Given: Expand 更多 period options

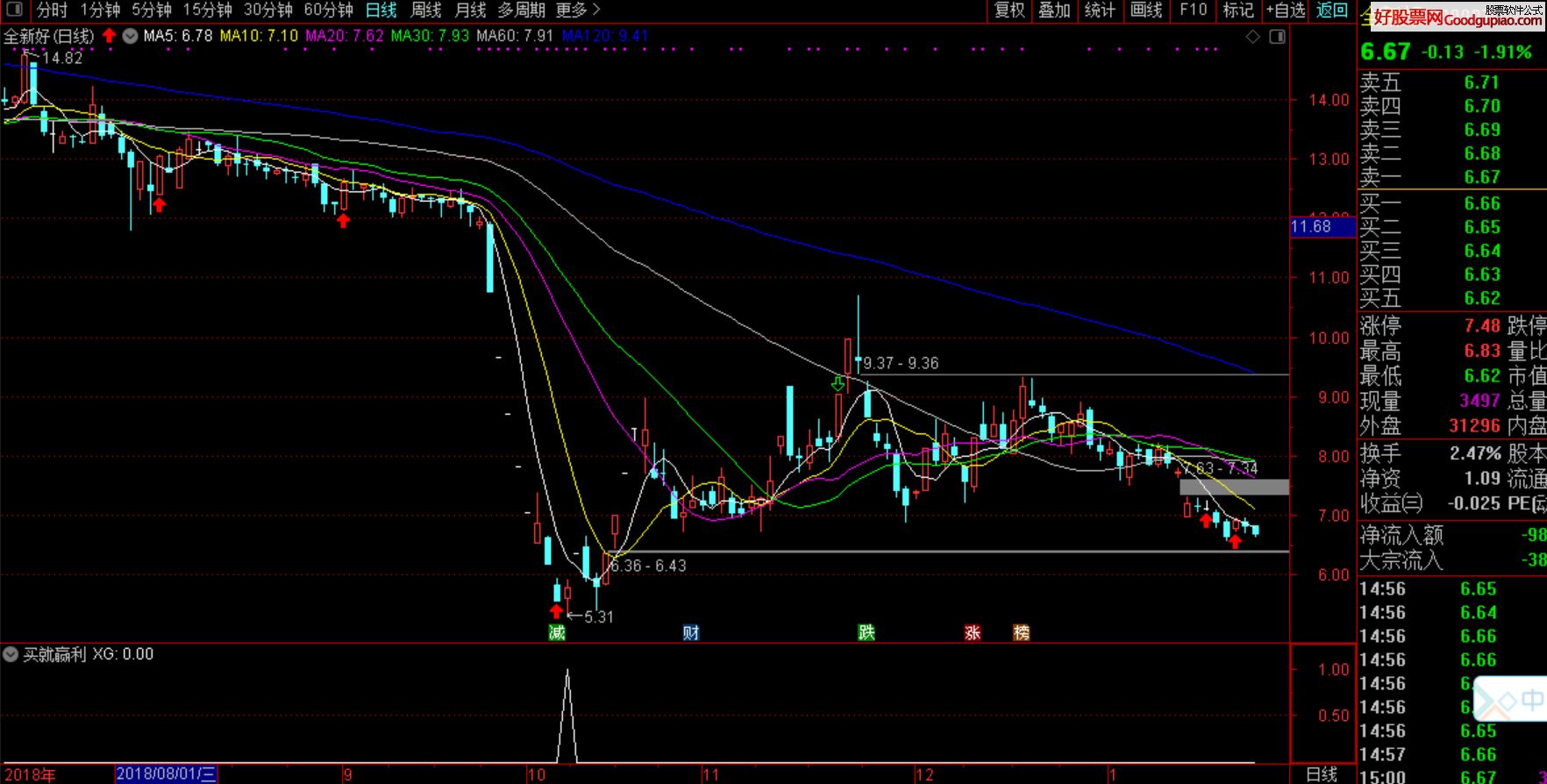Looking at the screenshot, I should coord(578,11).
